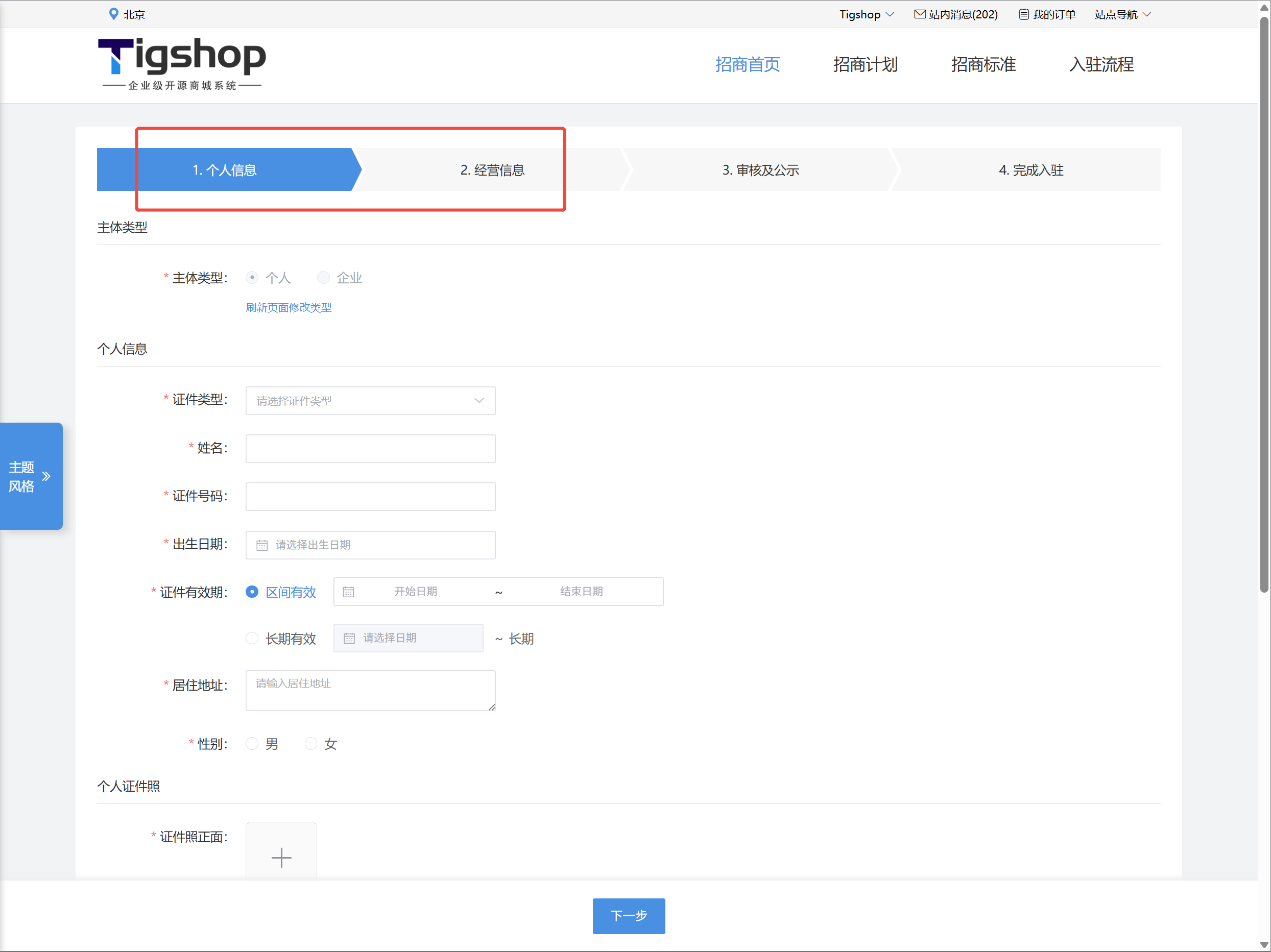
Task: Open the ID type dropdown
Action: [370, 401]
